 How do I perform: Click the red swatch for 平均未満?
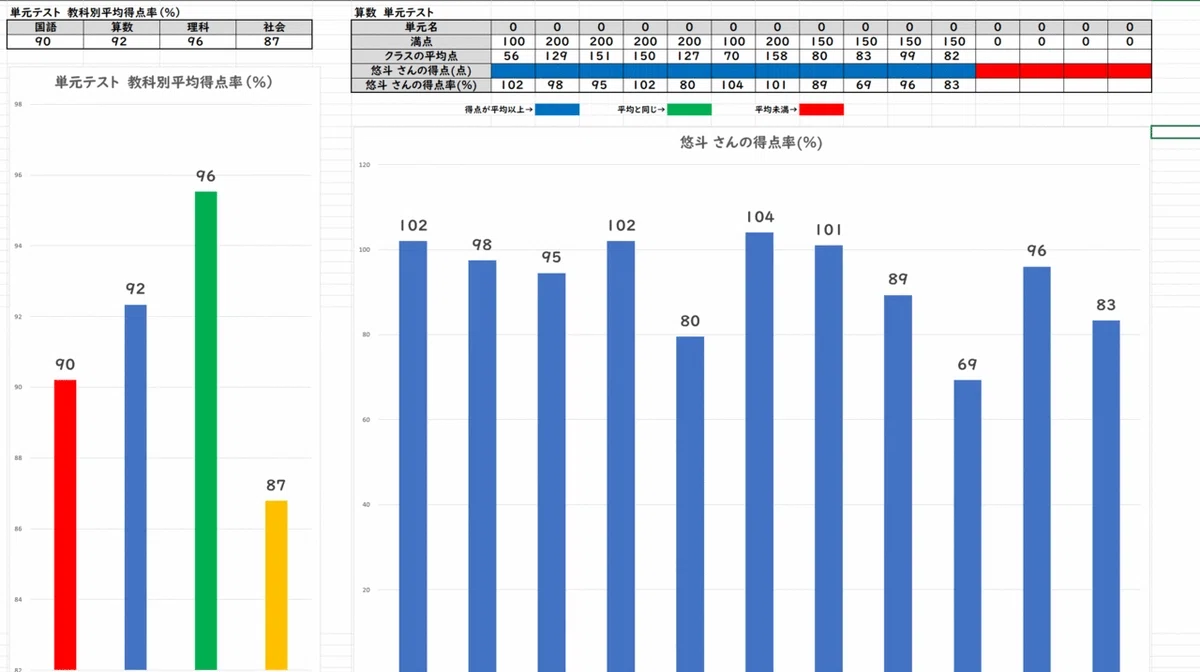821,109
